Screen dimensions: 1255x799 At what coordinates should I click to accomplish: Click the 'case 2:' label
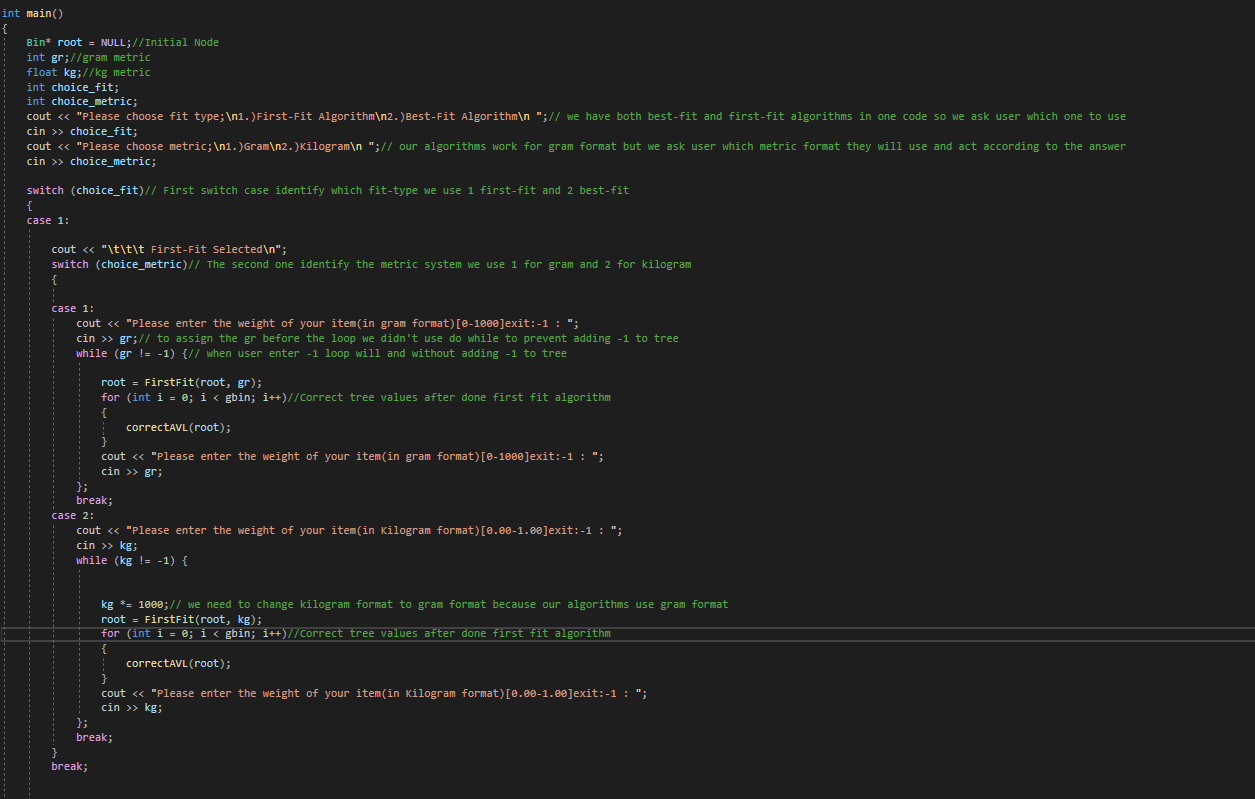[73, 515]
